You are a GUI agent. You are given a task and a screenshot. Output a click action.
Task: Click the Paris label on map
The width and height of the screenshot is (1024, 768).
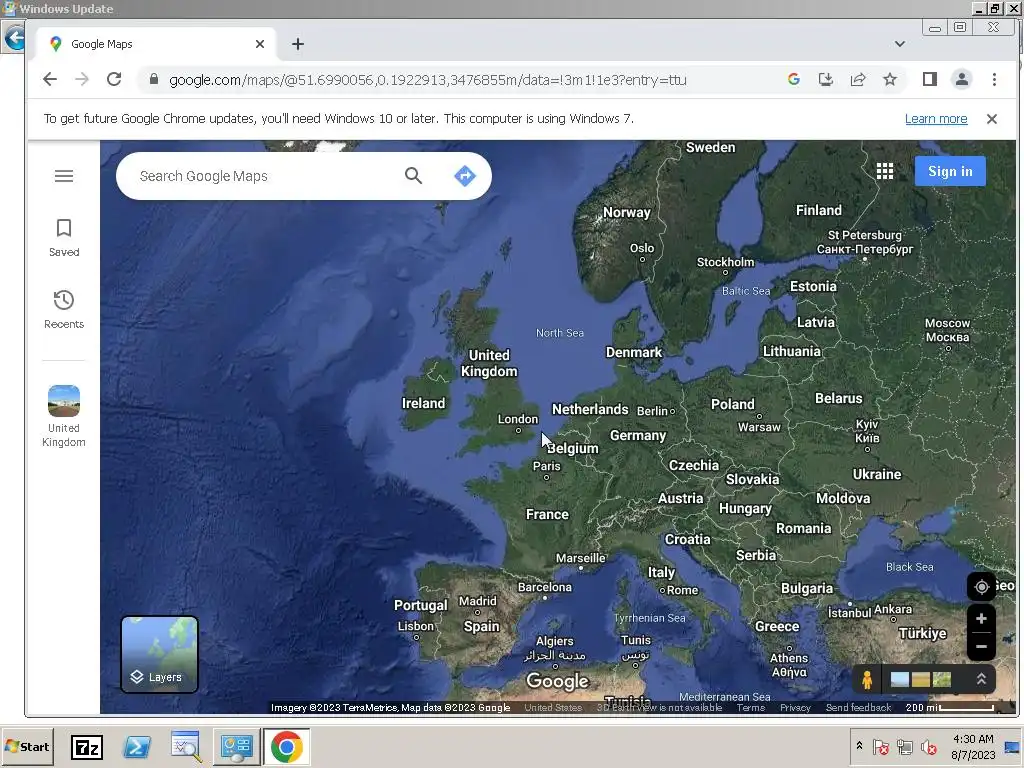(547, 466)
